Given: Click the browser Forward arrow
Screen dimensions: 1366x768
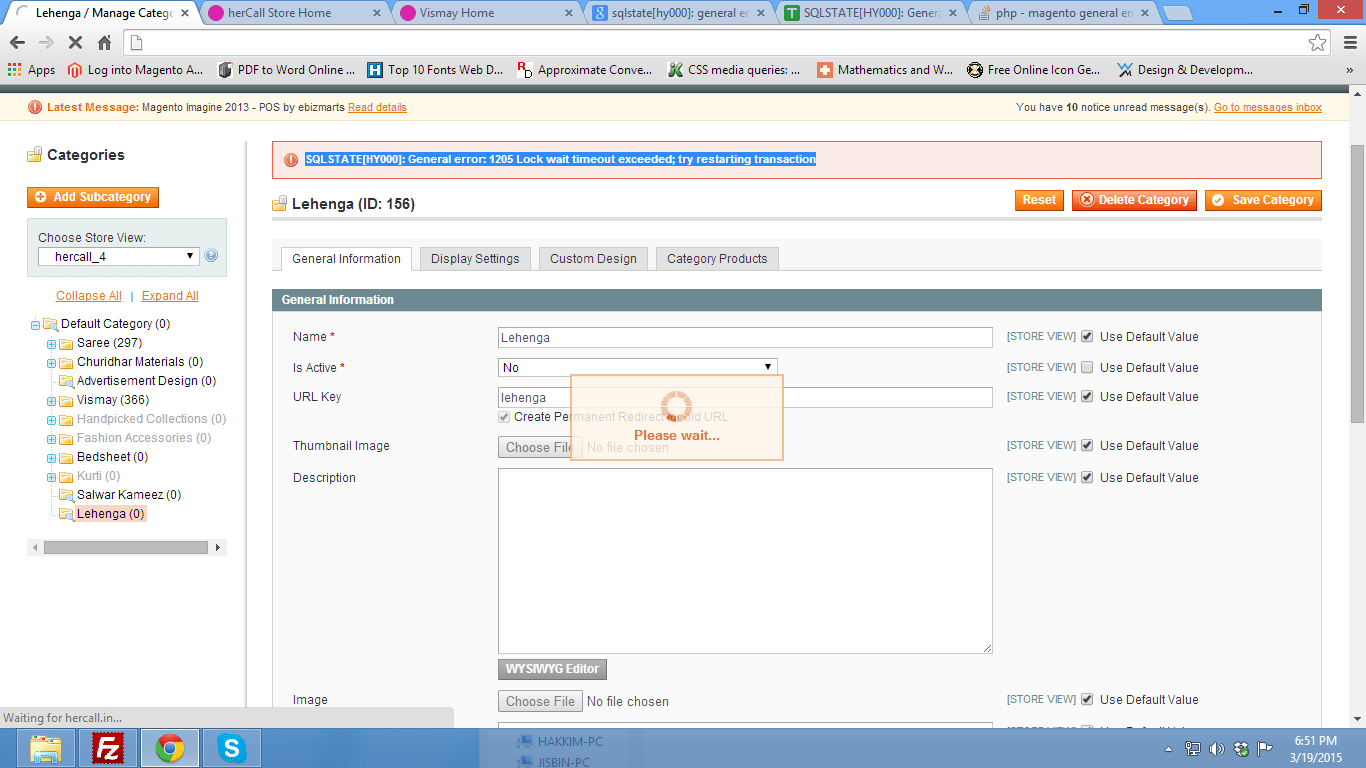Looking at the screenshot, I should (46, 43).
